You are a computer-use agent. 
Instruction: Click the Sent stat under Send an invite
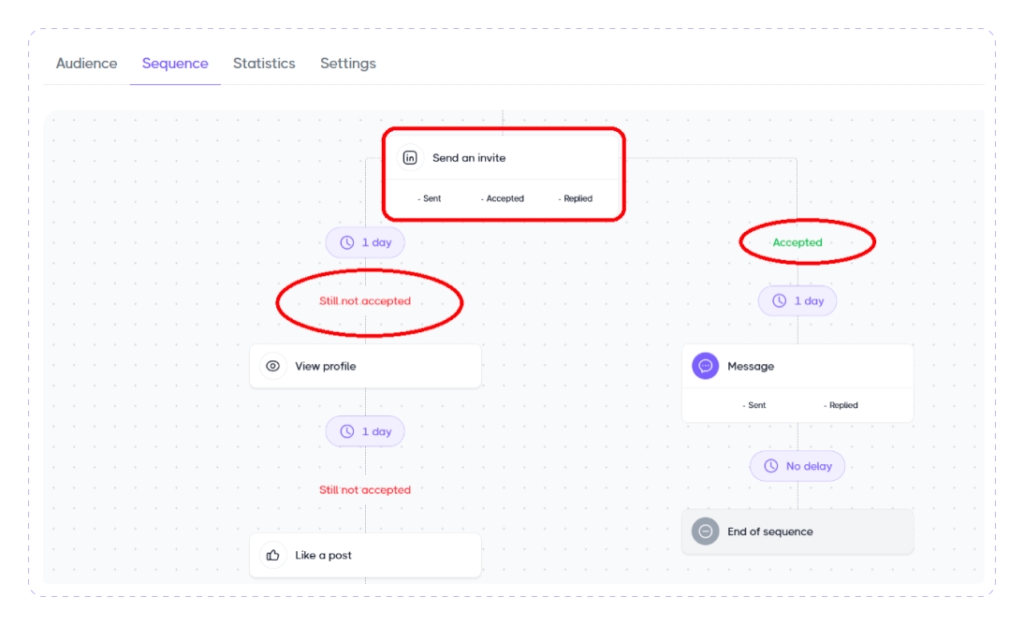coord(430,198)
